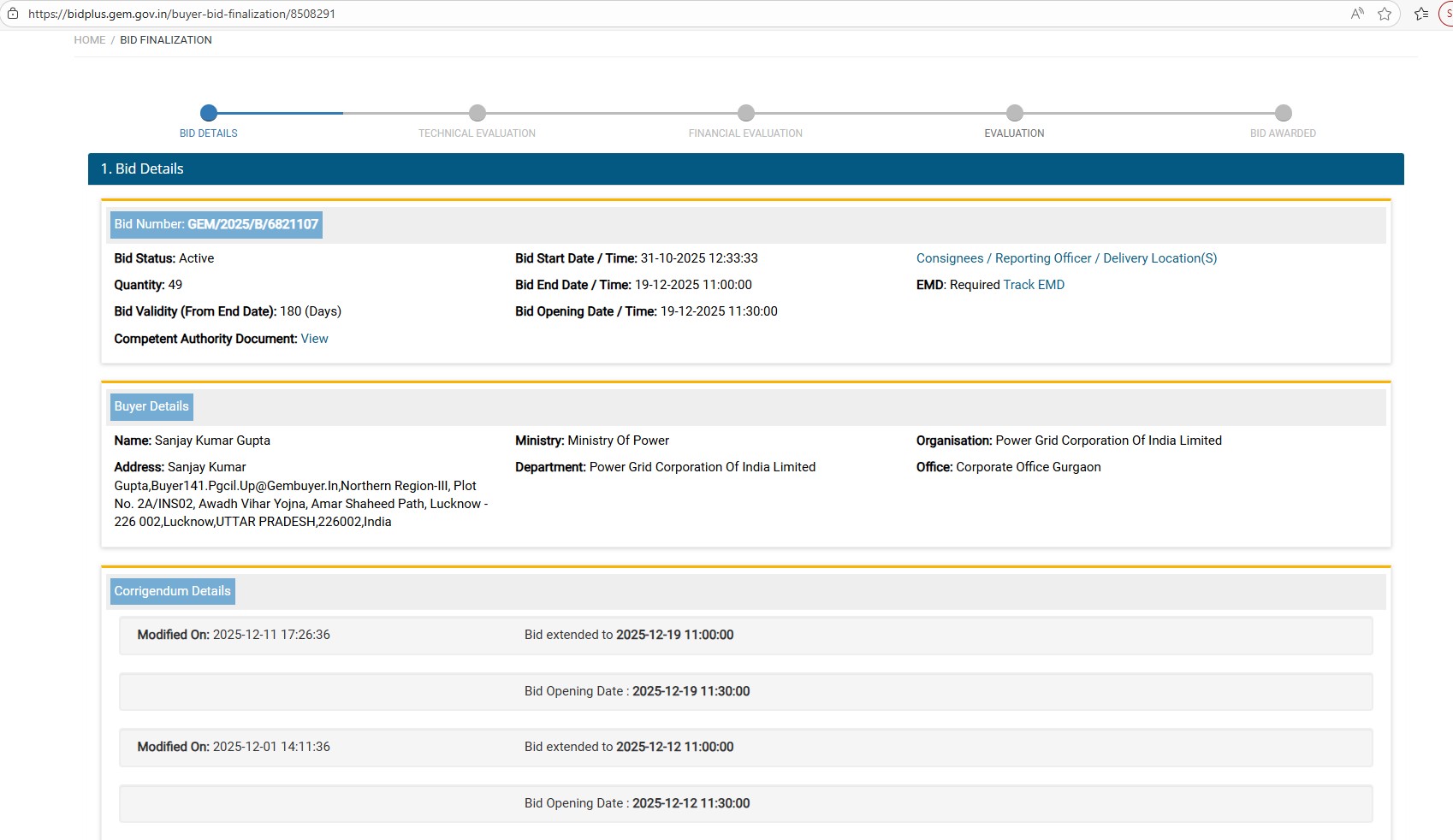This screenshot has width=1453, height=840.
Task: Go to the Bid Awarded step label
Action: (1283, 133)
